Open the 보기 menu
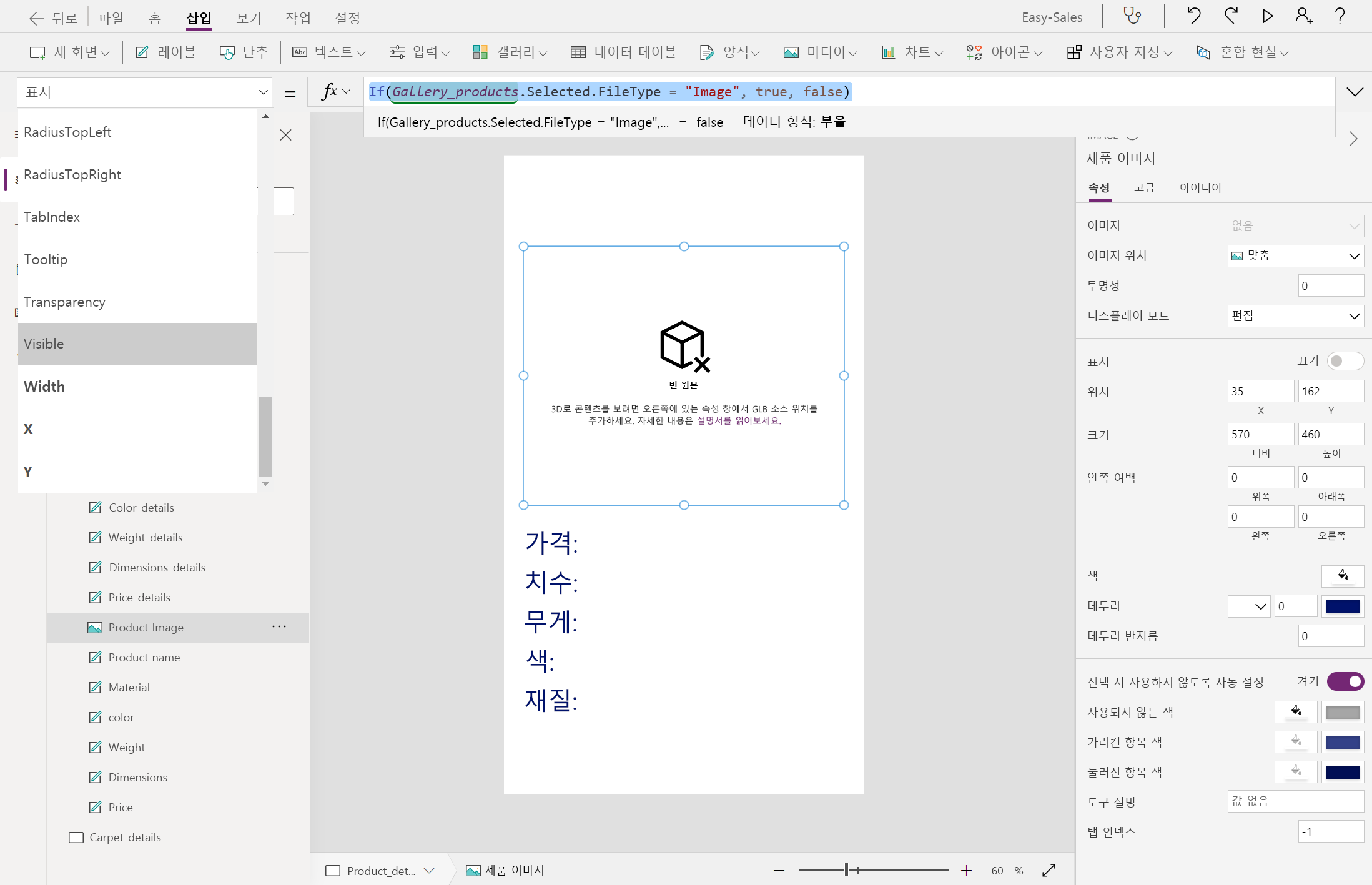The width and height of the screenshot is (1372, 885). [x=249, y=18]
